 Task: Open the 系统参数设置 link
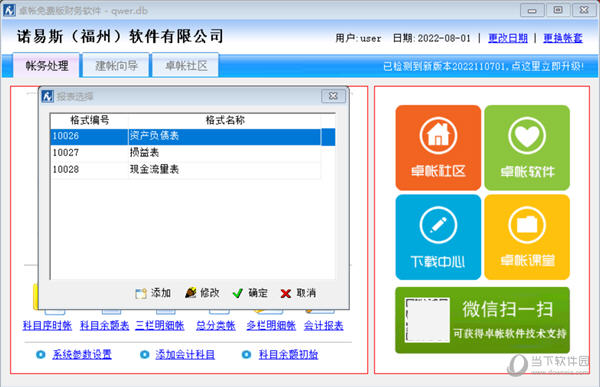tap(82, 354)
